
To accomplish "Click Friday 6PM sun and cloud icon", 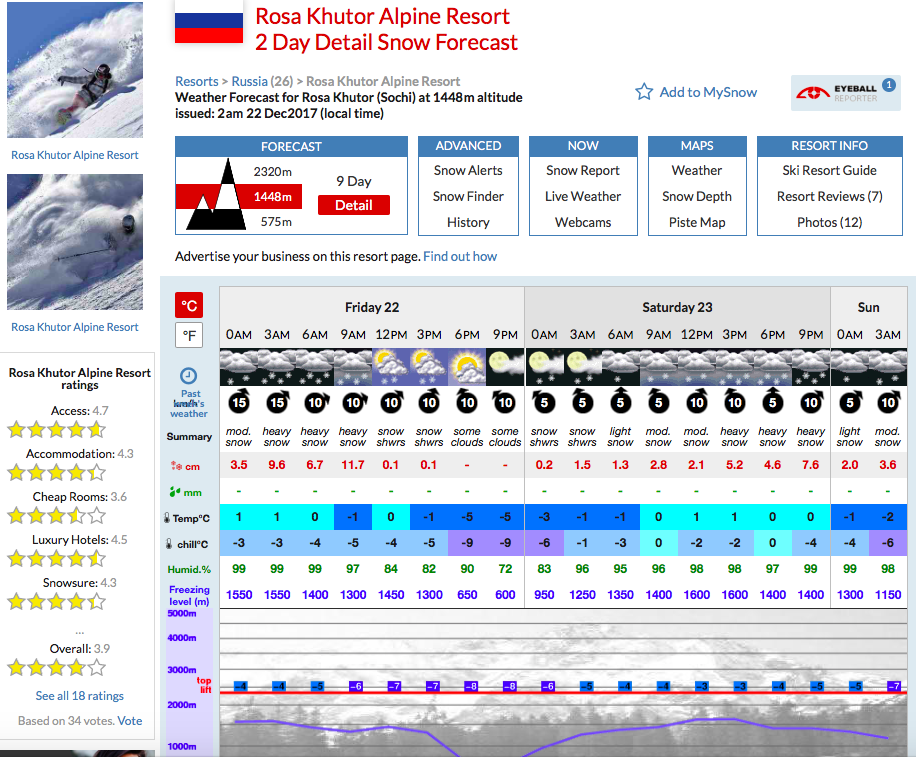I will pyautogui.click(x=467, y=367).
